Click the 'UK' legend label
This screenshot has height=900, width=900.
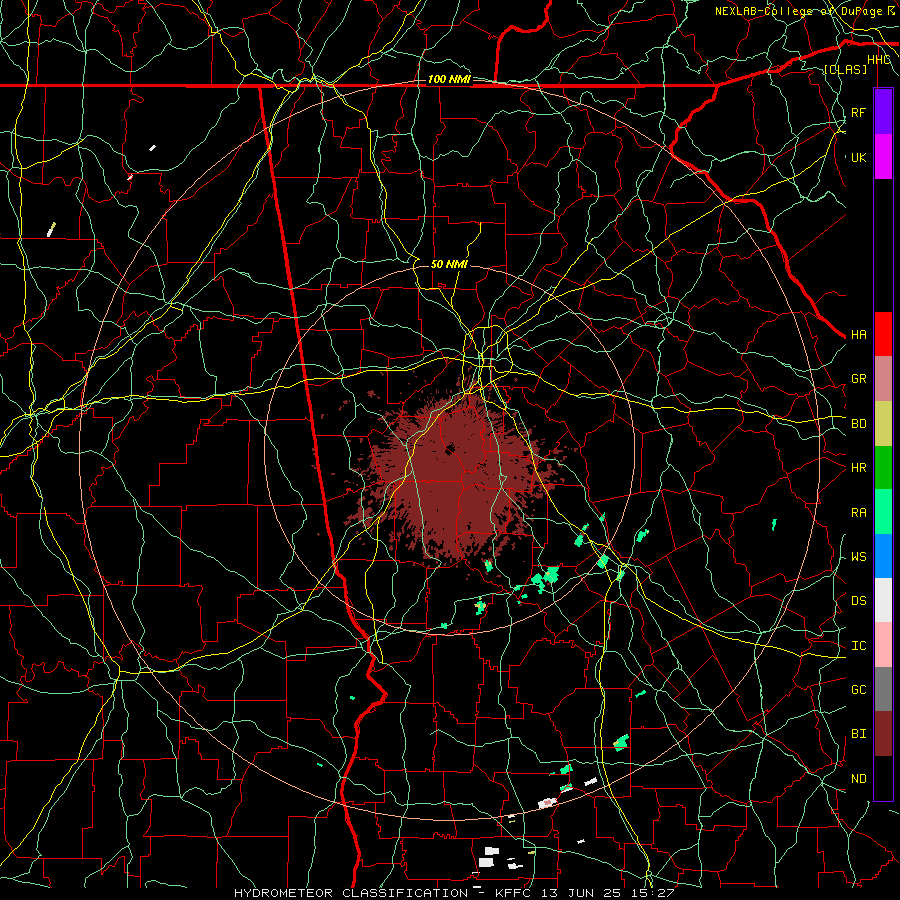(858, 157)
